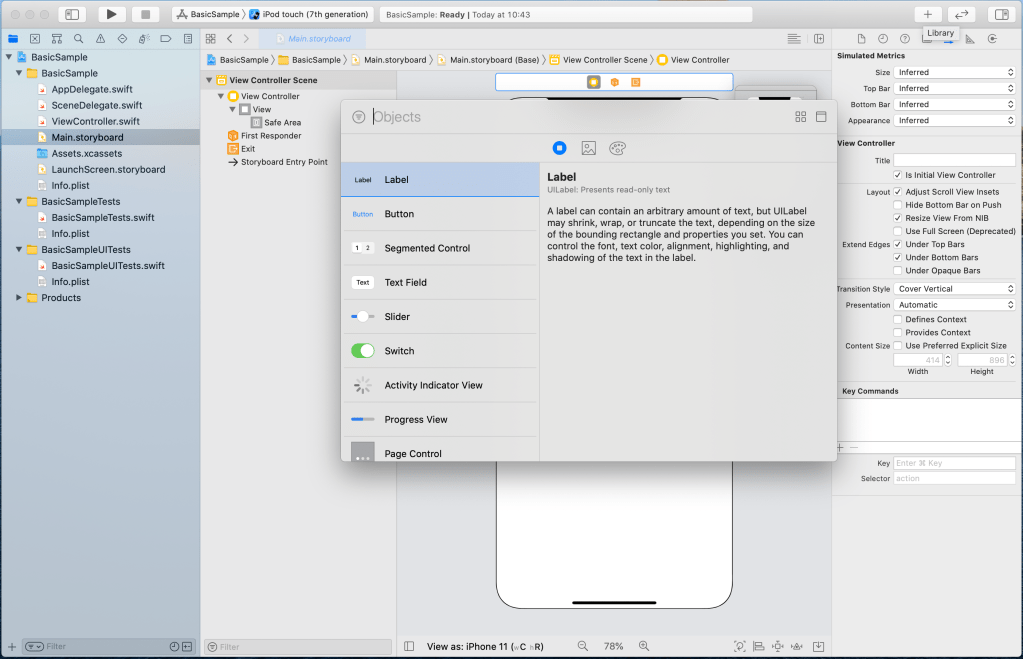Viewport: 1023px width, 659px height.
Task: Show the image media library tab
Action: point(589,148)
